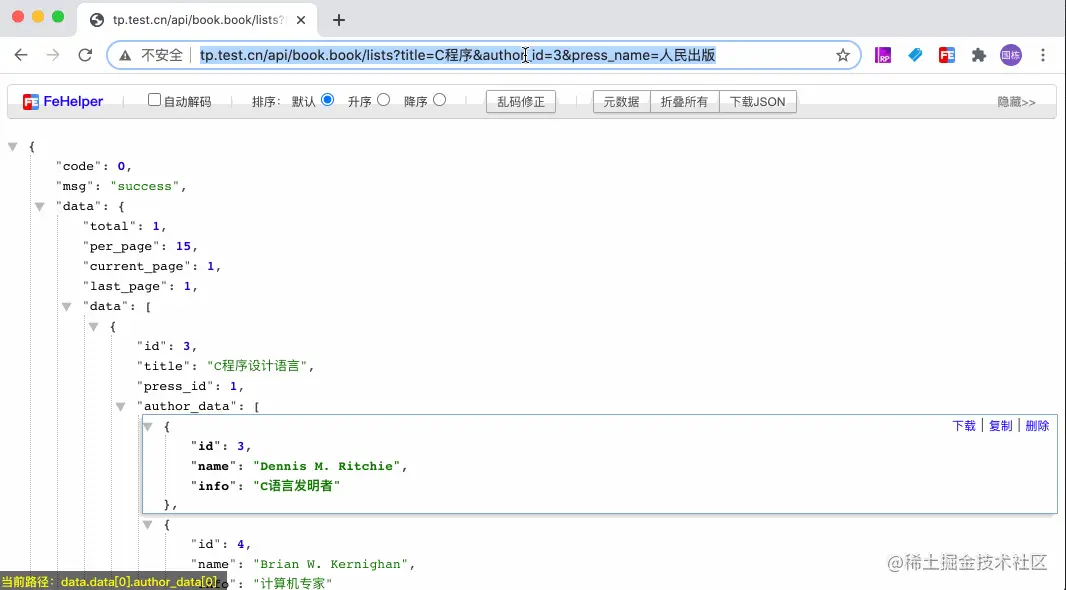Viewport: 1066px width, 590px height.
Task: Click the 下载JSON button
Action: [x=758, y=100]
